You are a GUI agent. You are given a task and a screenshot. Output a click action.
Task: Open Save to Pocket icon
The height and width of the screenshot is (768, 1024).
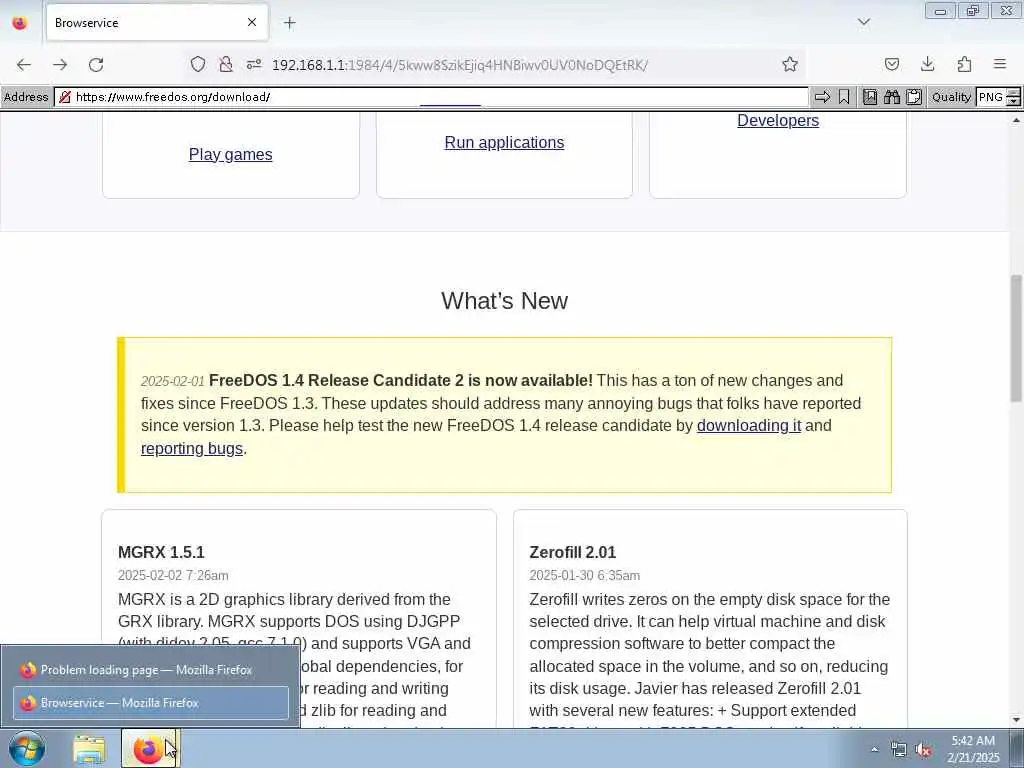(x=891, y=64)
